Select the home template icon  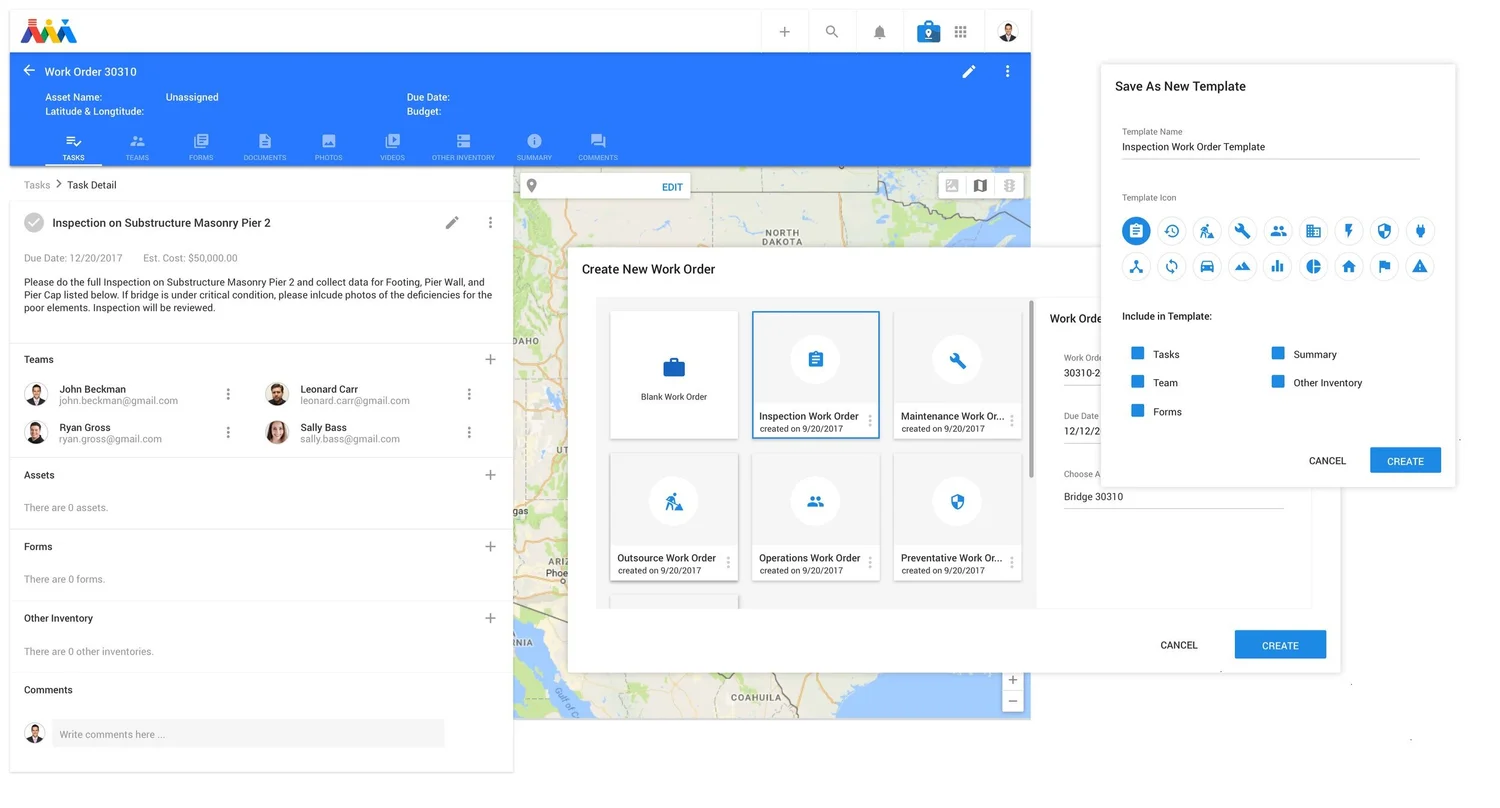pyautogui.click(x=1349, y=267)
